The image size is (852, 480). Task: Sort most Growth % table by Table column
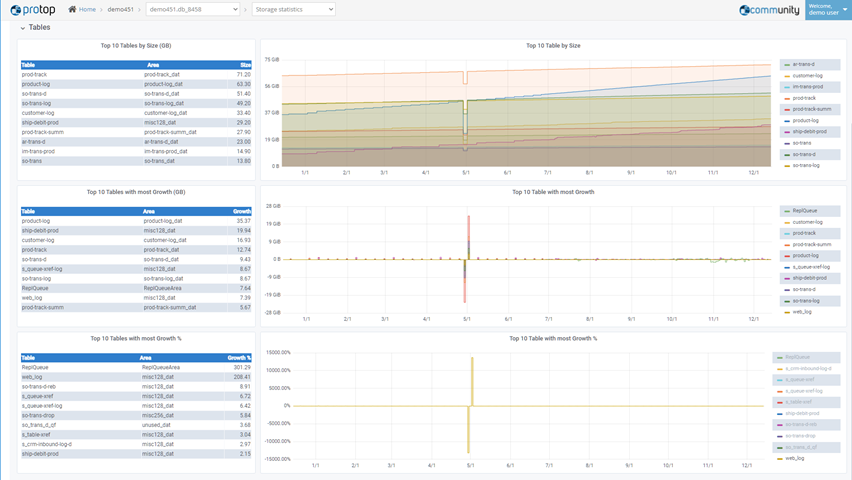click(x=28, y=358)
